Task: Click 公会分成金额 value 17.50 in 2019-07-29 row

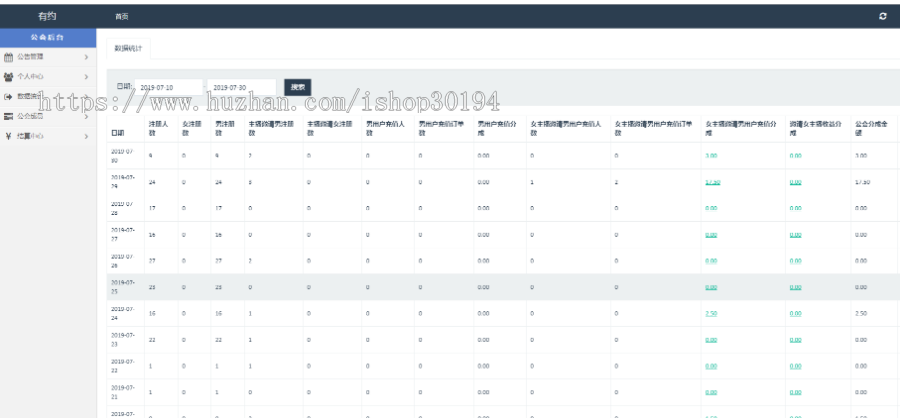Action: pyautogui.click(x=862, y=182)
